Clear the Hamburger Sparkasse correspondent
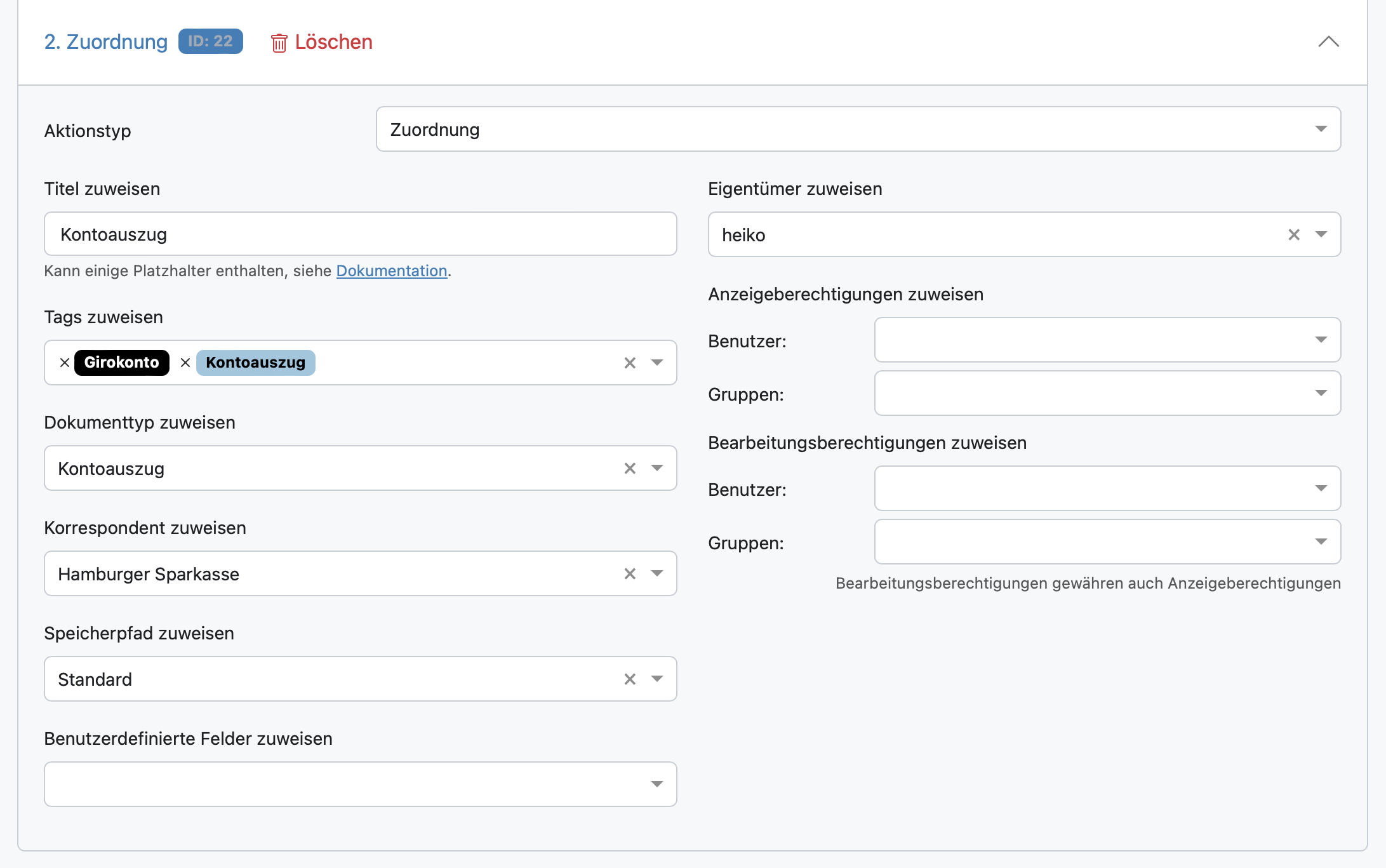This screenshot has width=1386, height=868. (630, 573)
